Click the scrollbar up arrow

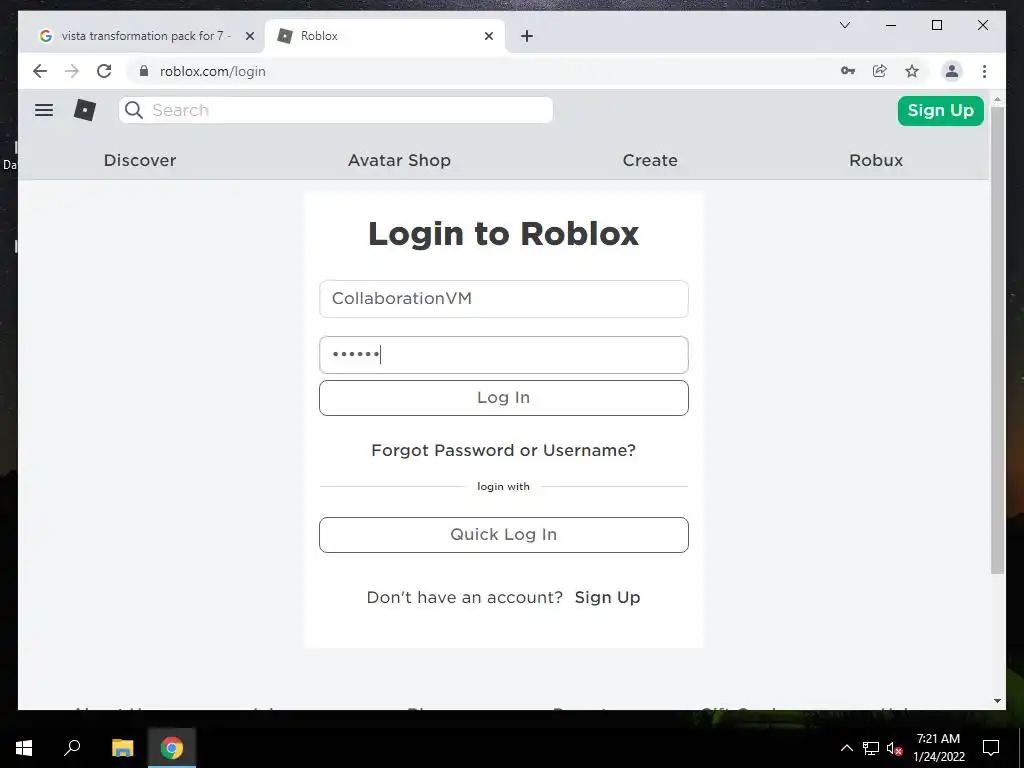pyautogui.click(x=997, y=99)
